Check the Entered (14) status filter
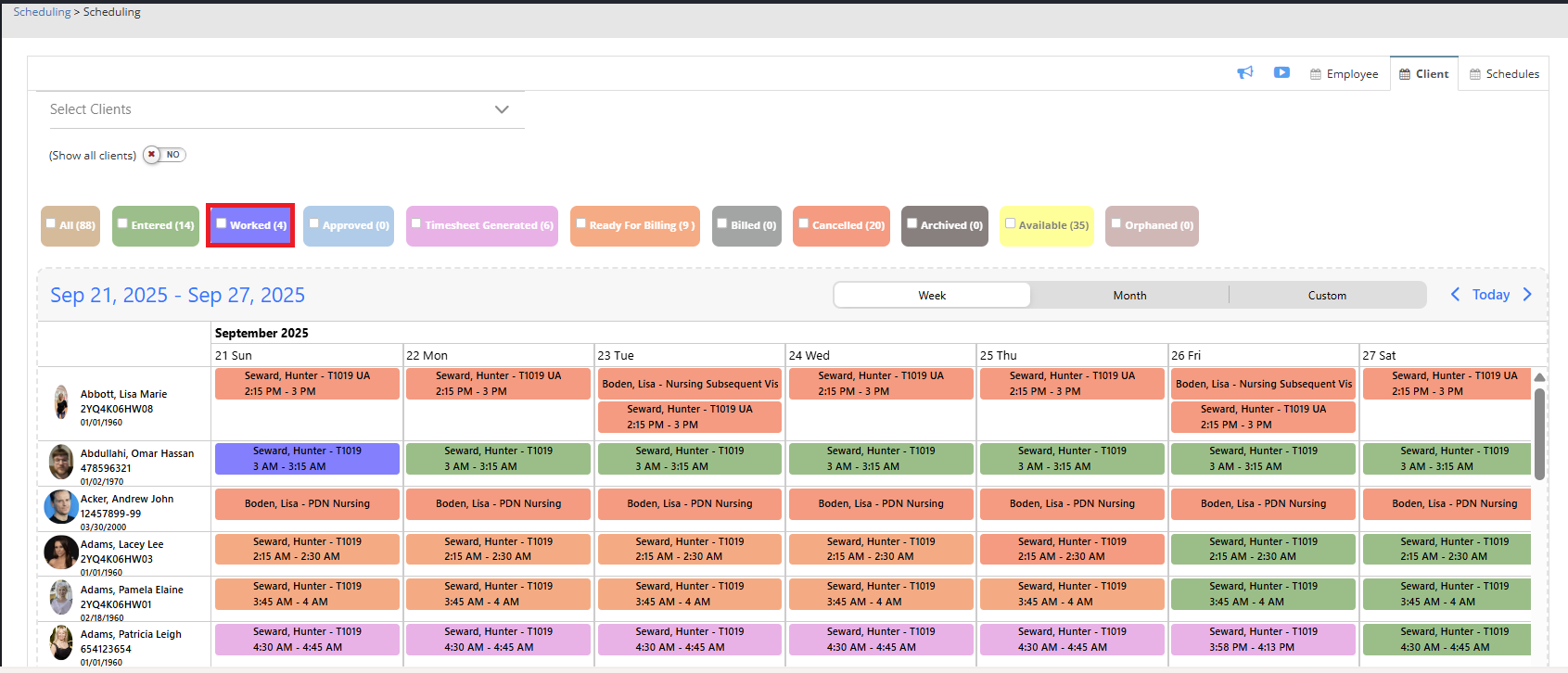The height and width of the screenshot is (673, 1568). pyautogui.click(x=122, y=223)
